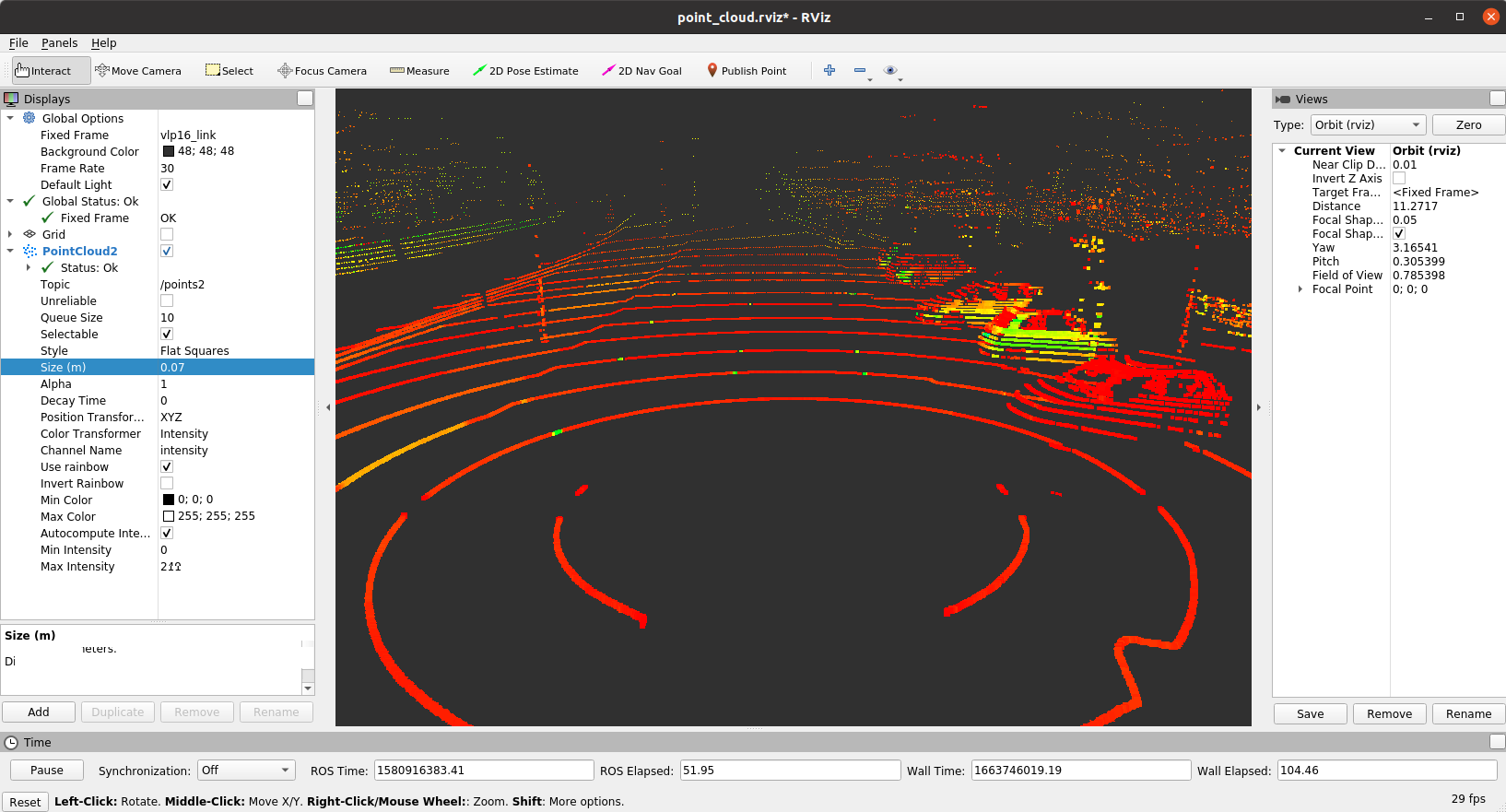This screenshot has width=1506, height=812.
Task: Click the Wall Elapsed field
Action: [1387, 771]
